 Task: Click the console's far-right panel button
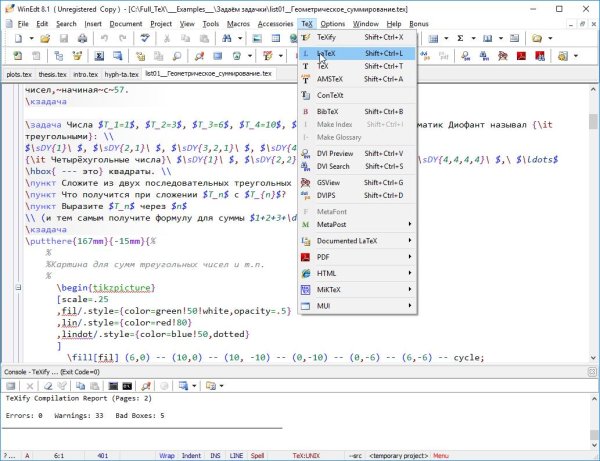592,372
